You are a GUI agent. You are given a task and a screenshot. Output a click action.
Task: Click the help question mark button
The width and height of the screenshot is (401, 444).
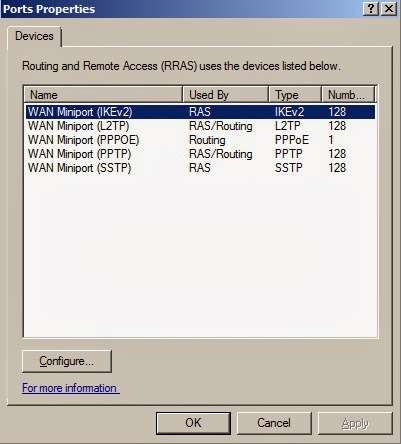point(371,9)
